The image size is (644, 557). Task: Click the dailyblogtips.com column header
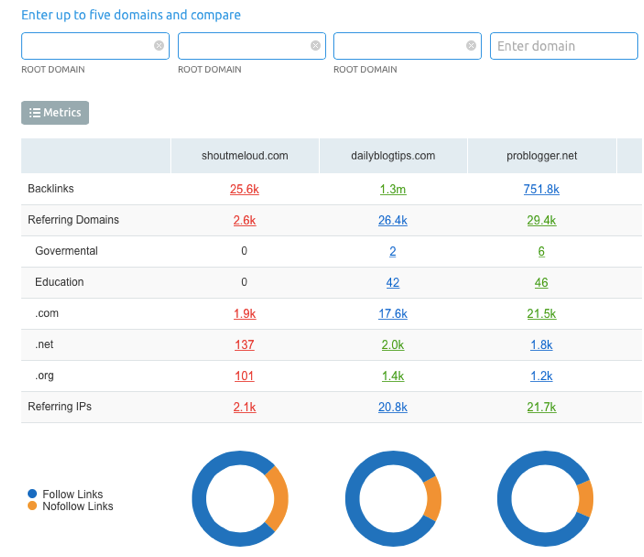[x=393, y=156]
